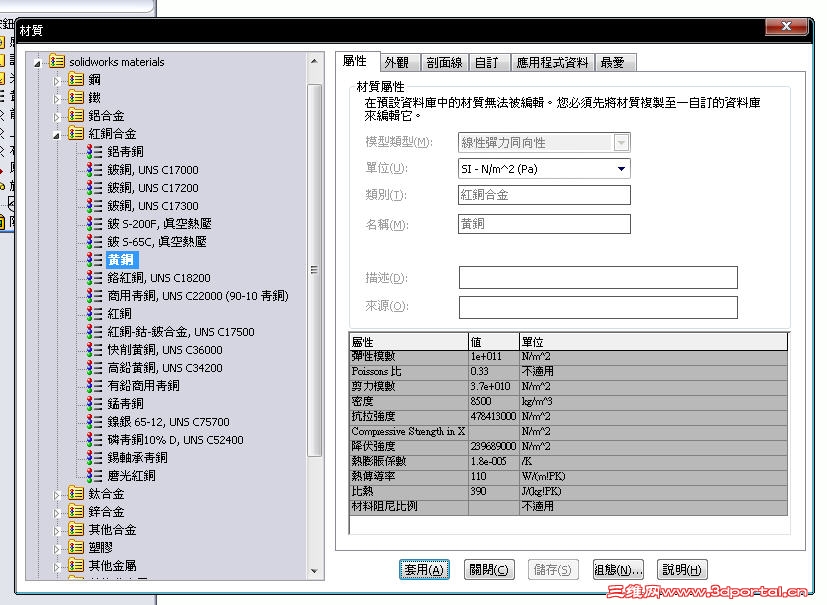
Task: Collapse the solidworks materials root node
Action: (x=37, y=63)
